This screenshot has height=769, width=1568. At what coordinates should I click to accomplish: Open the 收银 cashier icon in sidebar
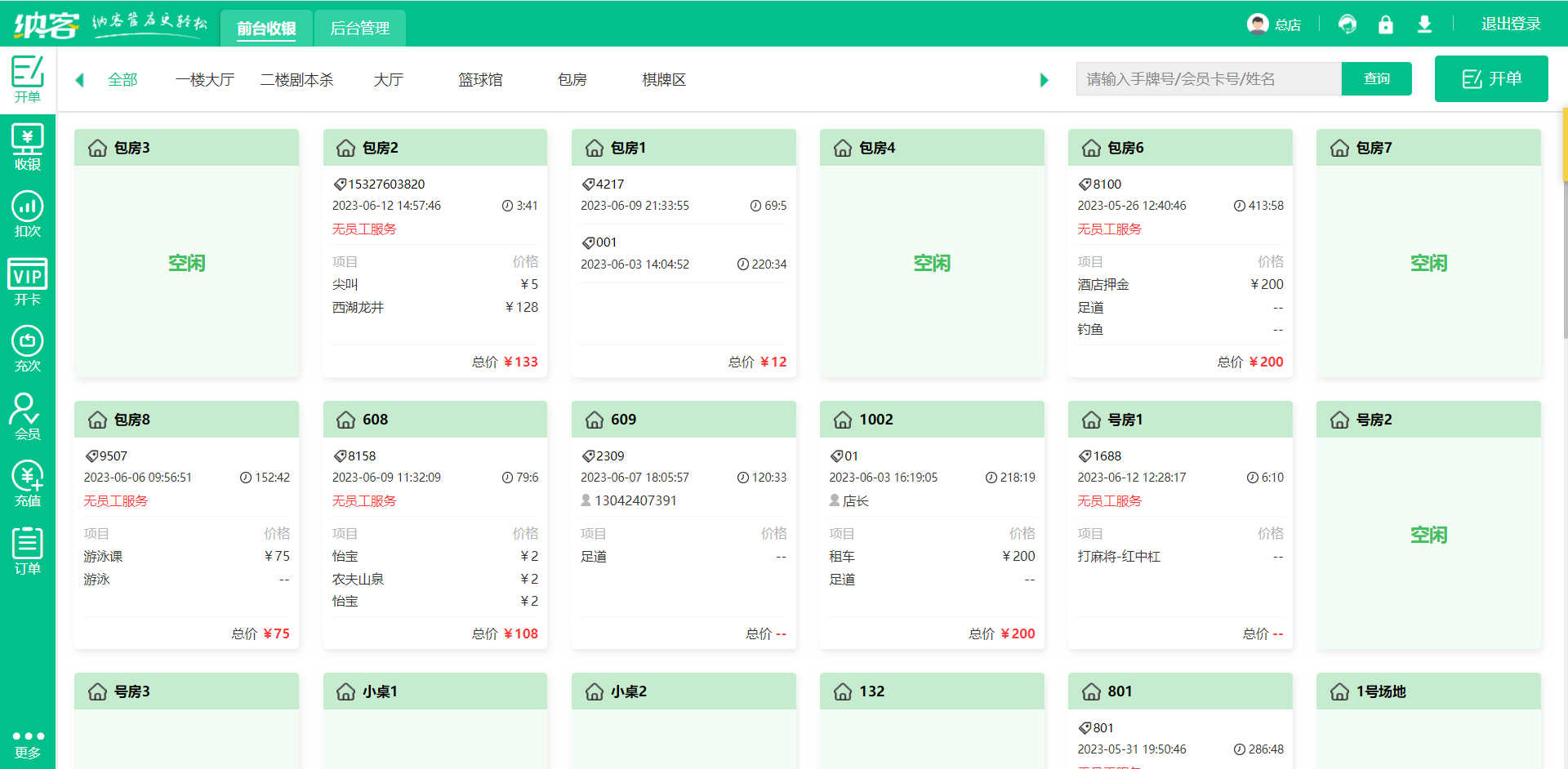[x=27, y=148]
